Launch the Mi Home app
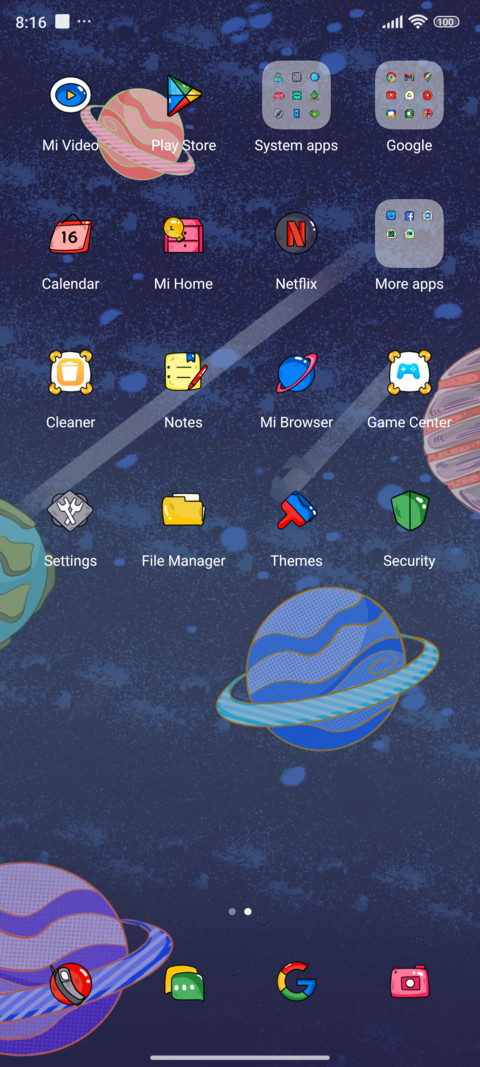Screen dimensions: 480x1067 (x=183, y=234)
